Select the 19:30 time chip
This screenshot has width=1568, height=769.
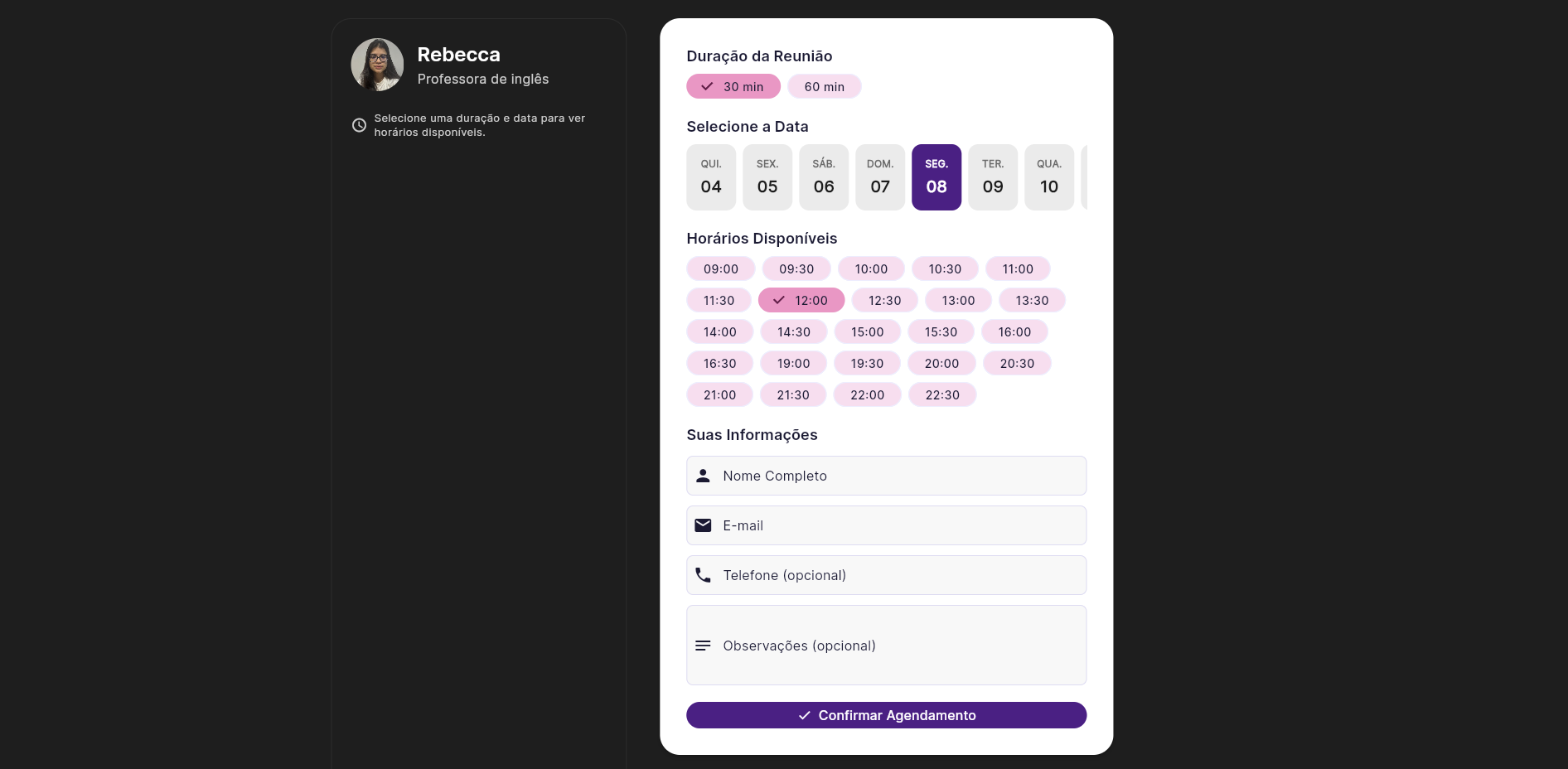pos(867,364)
